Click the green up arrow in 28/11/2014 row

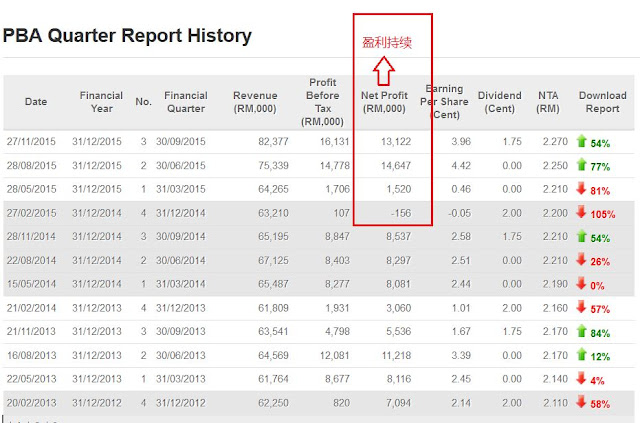[581, 236]
